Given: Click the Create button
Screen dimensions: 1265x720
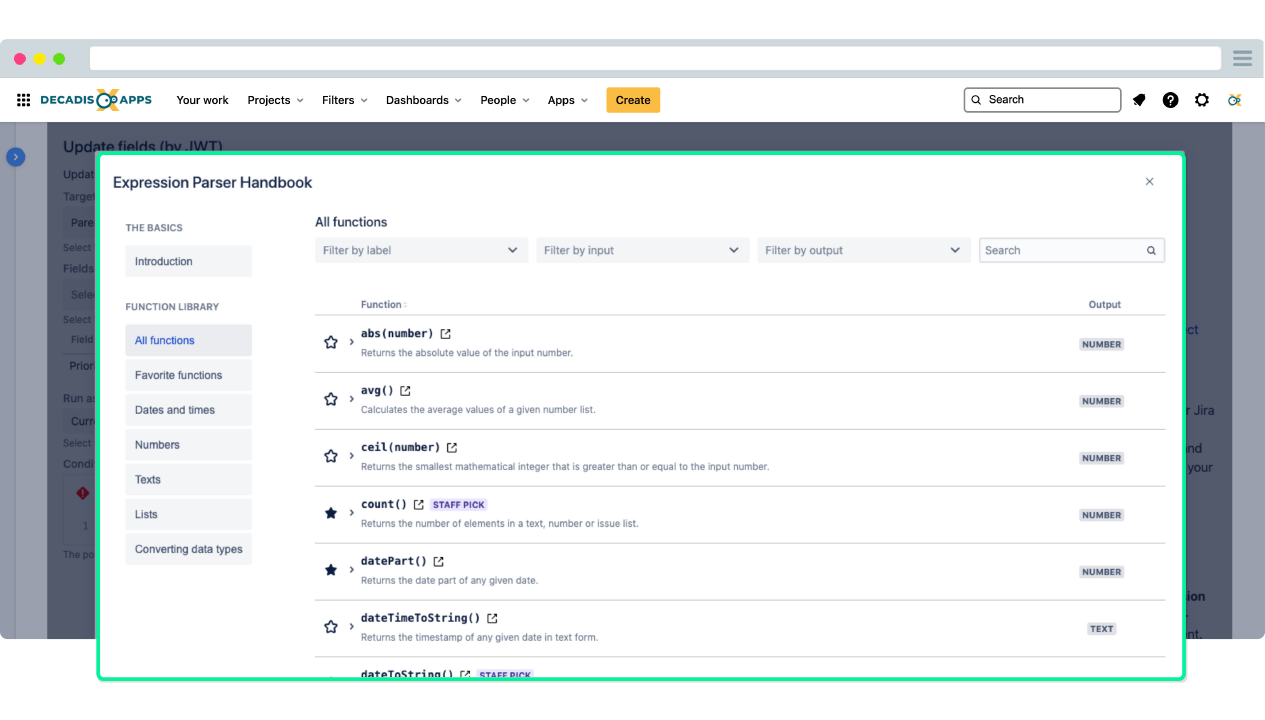Looking at the screenshot, I should [633, 100].
